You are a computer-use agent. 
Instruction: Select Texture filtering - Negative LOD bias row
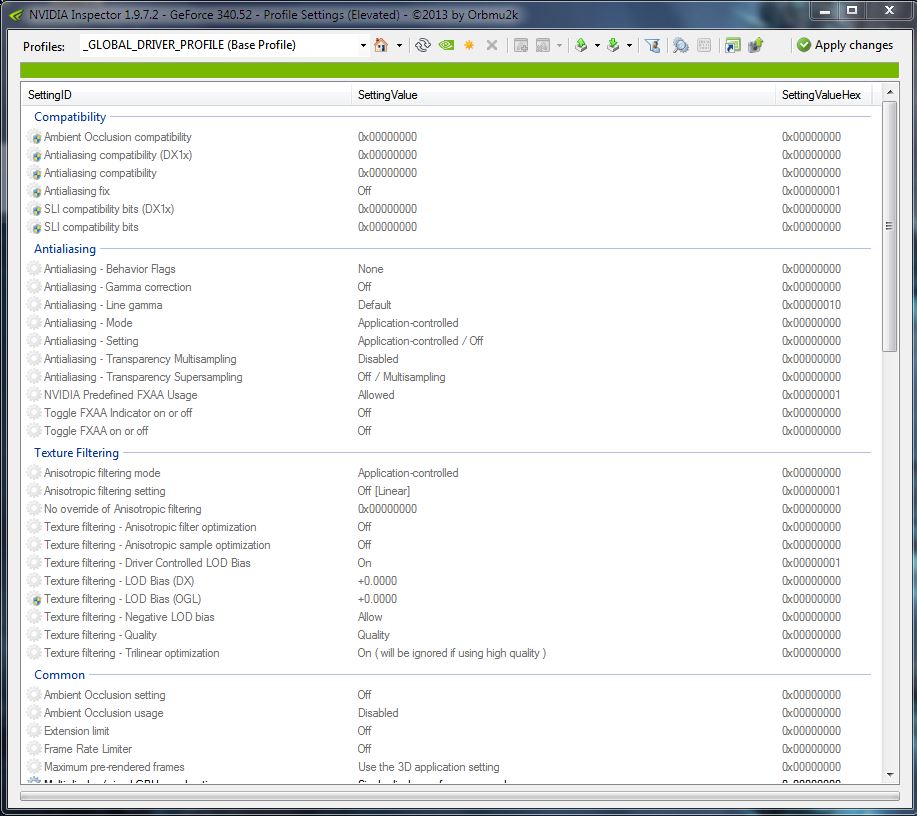pyautogui.click(x=450, y=617)
